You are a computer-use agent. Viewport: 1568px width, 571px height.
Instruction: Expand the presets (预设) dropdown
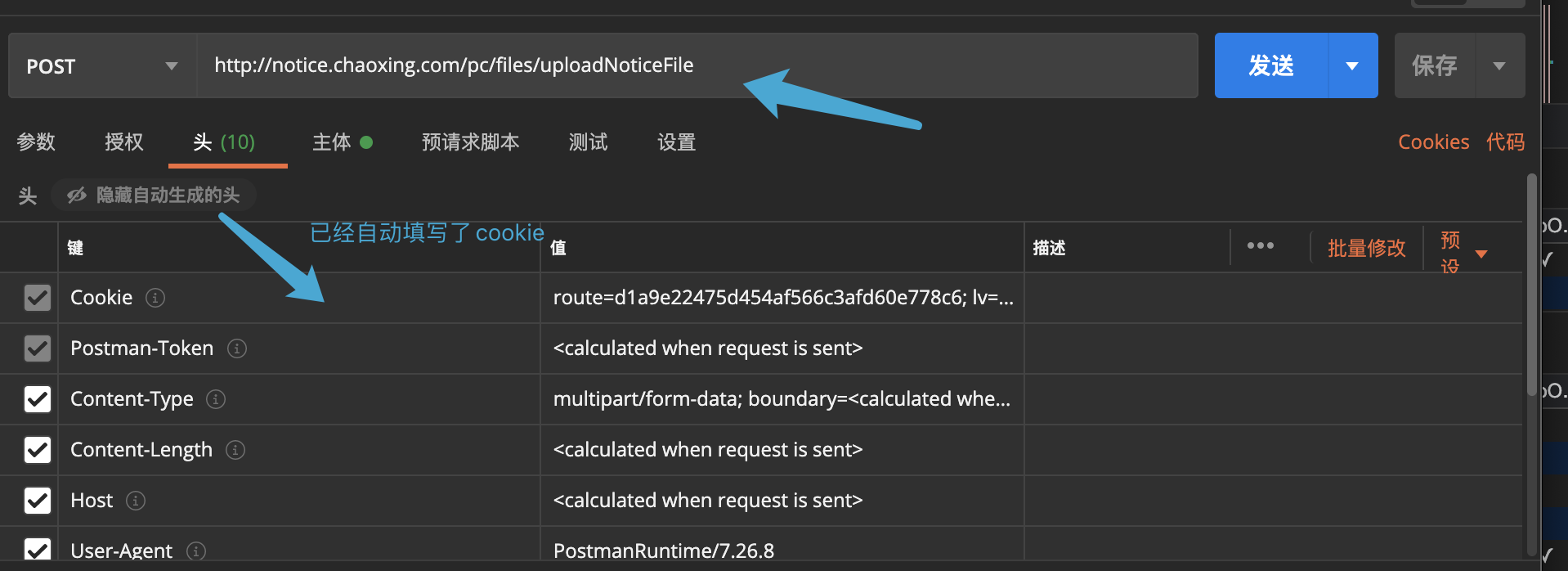[1481, 254]
